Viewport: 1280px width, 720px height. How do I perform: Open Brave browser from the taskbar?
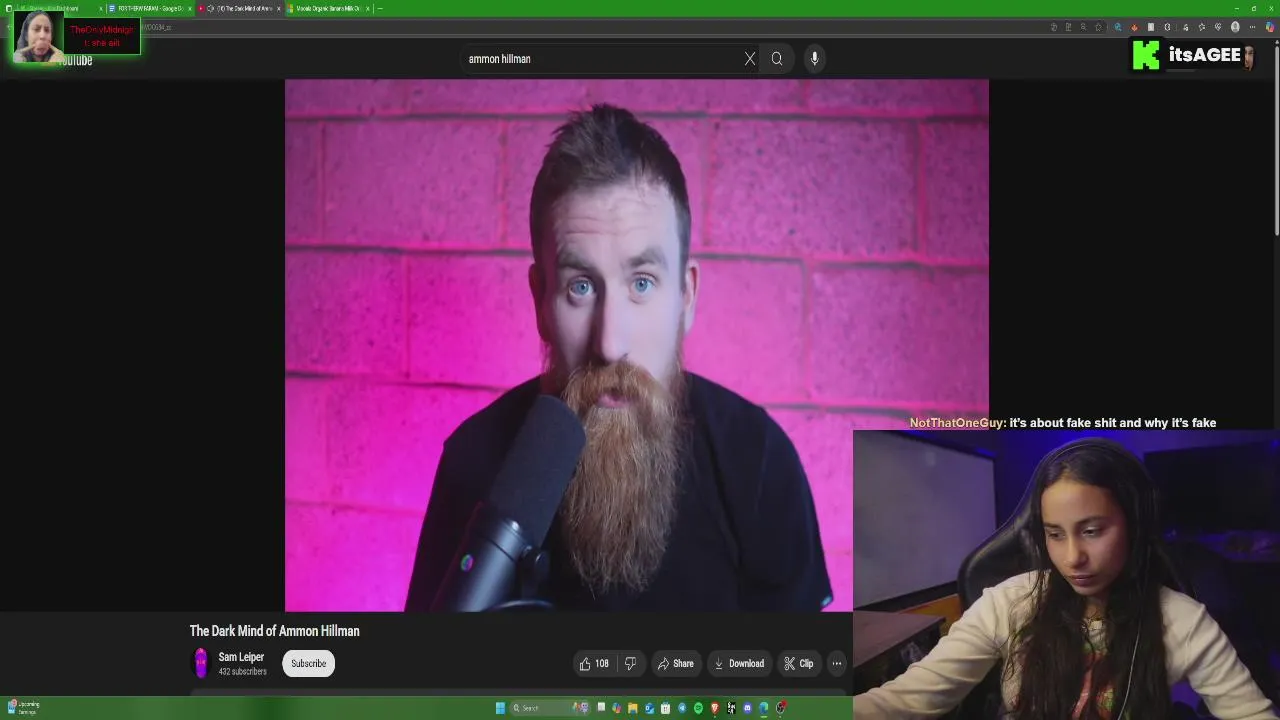click(x=715, y=708)
